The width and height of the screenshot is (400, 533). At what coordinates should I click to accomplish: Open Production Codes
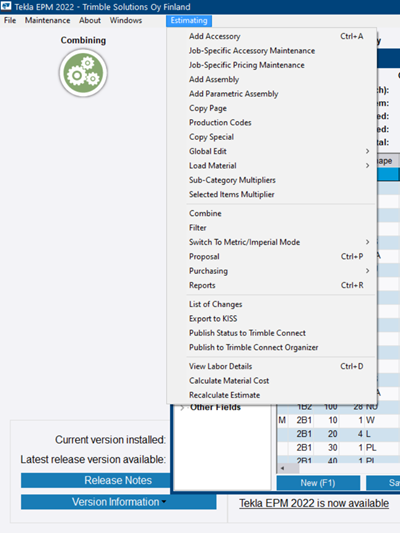click(272, 122)
